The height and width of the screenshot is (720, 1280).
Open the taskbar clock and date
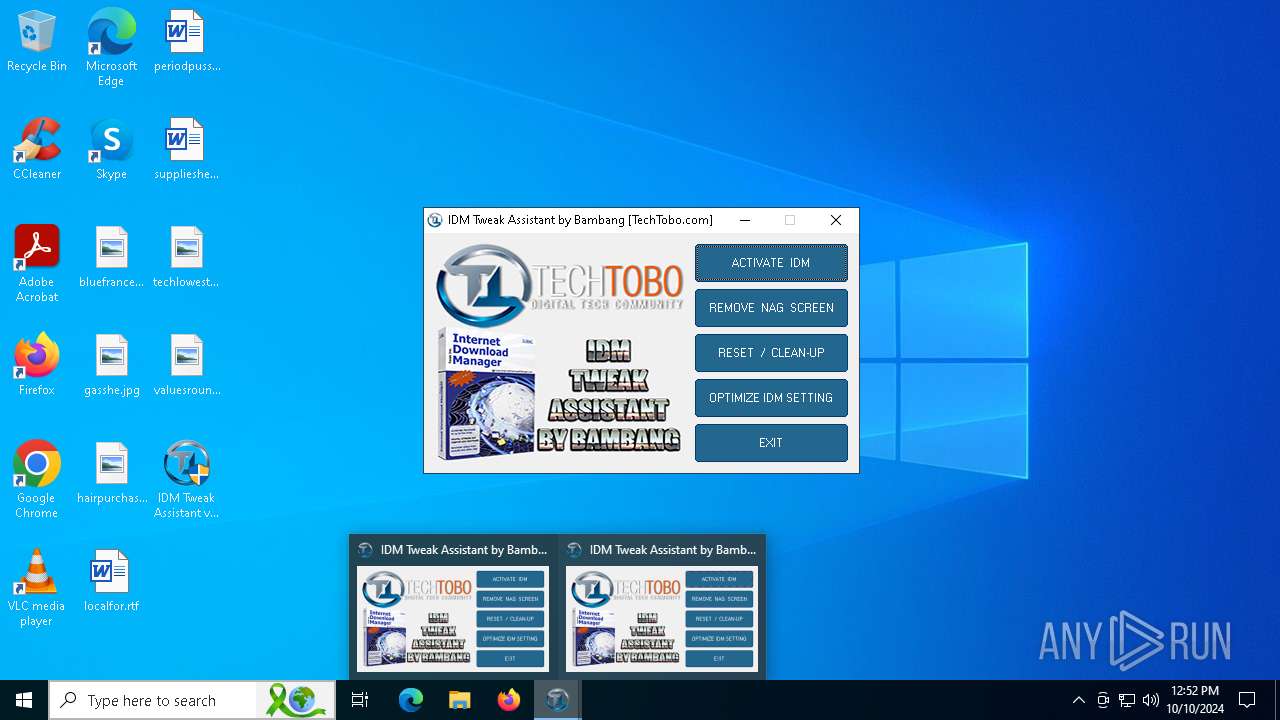pyautogui.click(x=1196, y=700)
